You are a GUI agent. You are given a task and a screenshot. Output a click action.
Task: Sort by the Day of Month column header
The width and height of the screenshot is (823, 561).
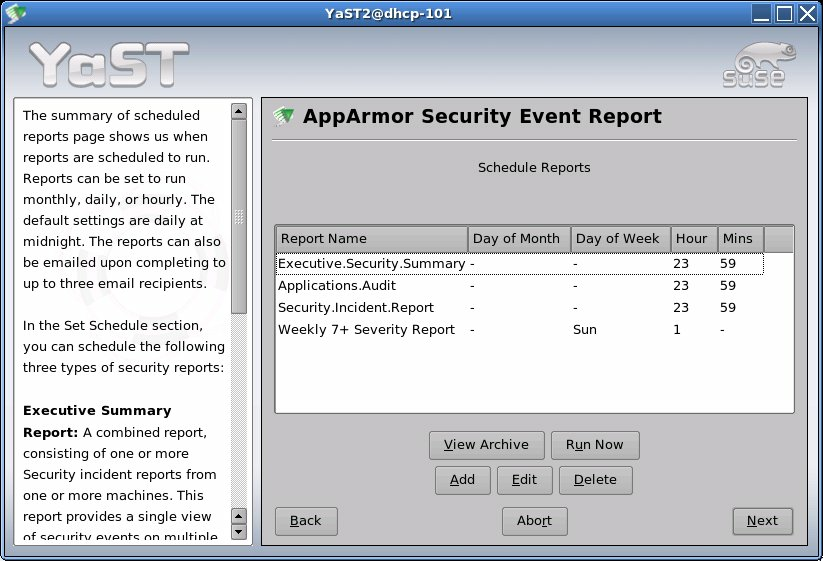pos(519,239)
